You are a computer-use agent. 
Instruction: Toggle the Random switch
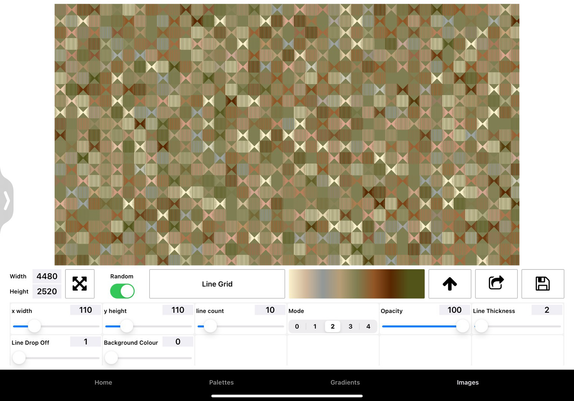[122, 292]
